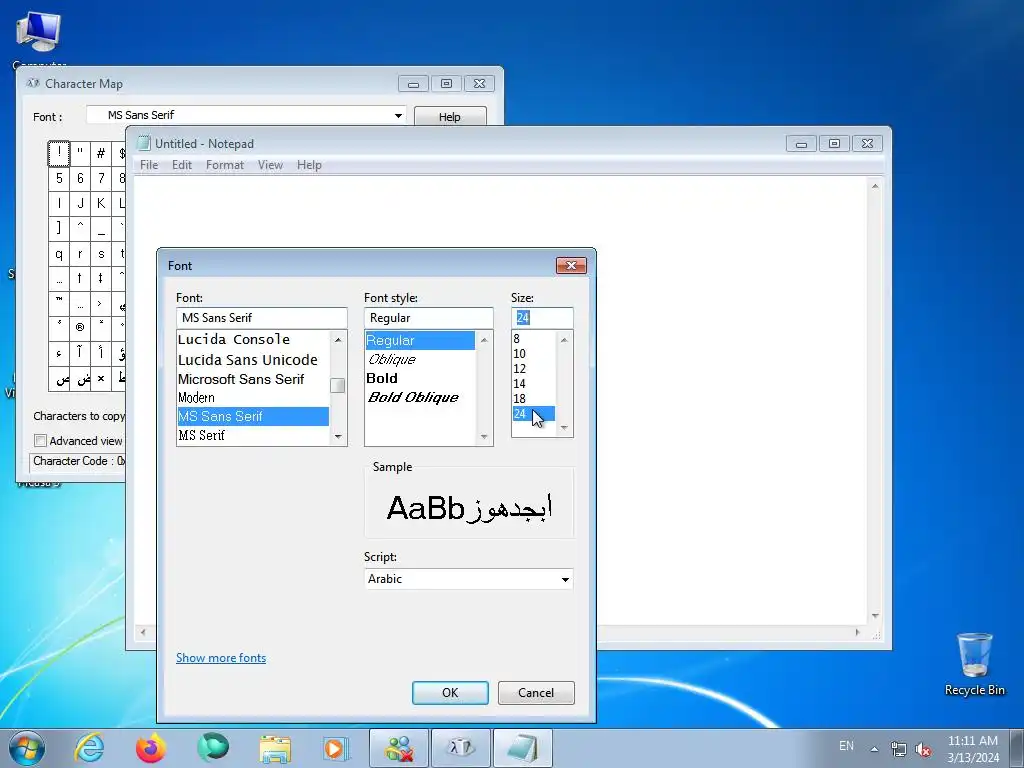Click the Font style input field

[x=428, y=318]
